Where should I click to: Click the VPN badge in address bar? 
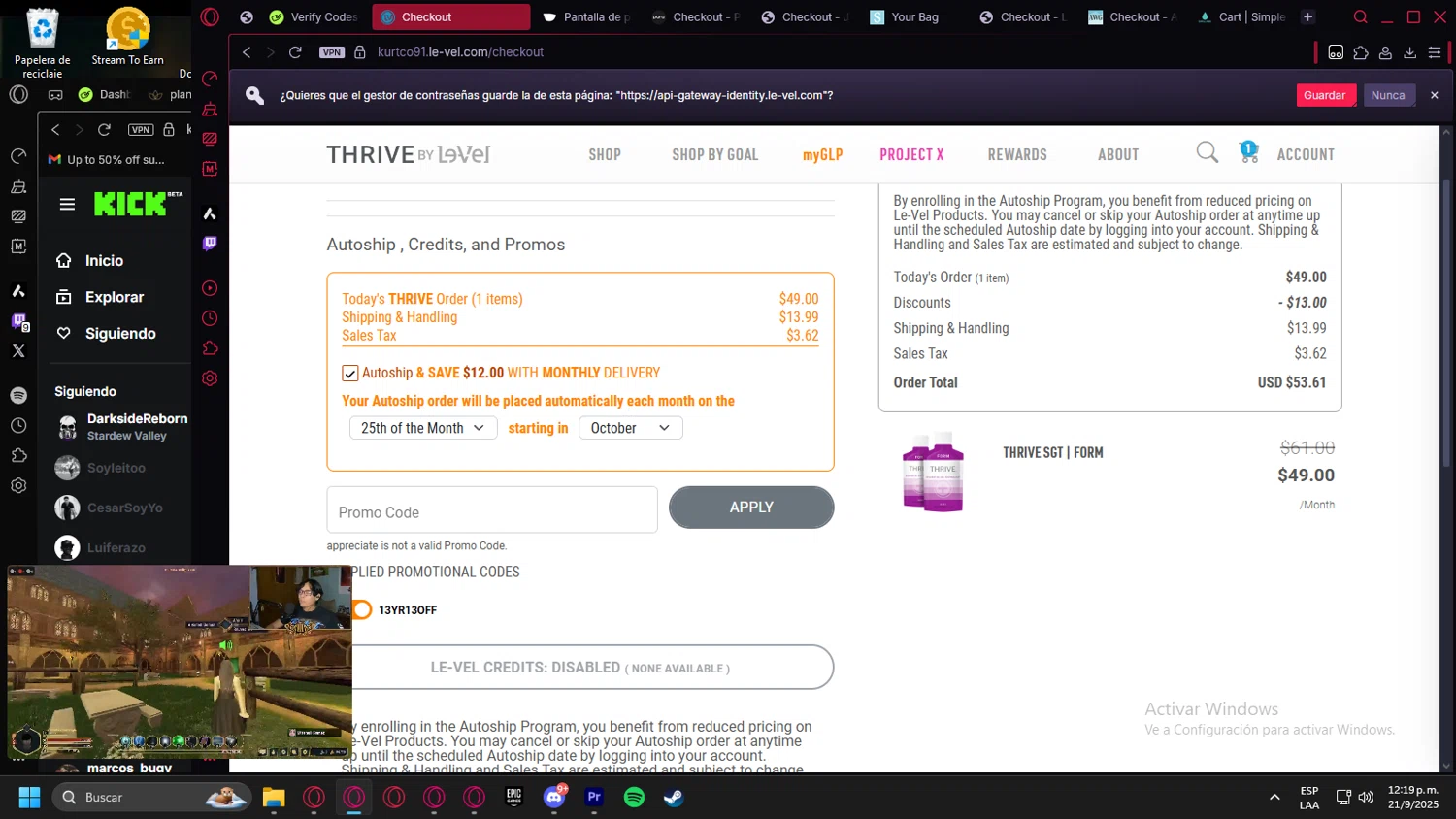tap(332, 52)
